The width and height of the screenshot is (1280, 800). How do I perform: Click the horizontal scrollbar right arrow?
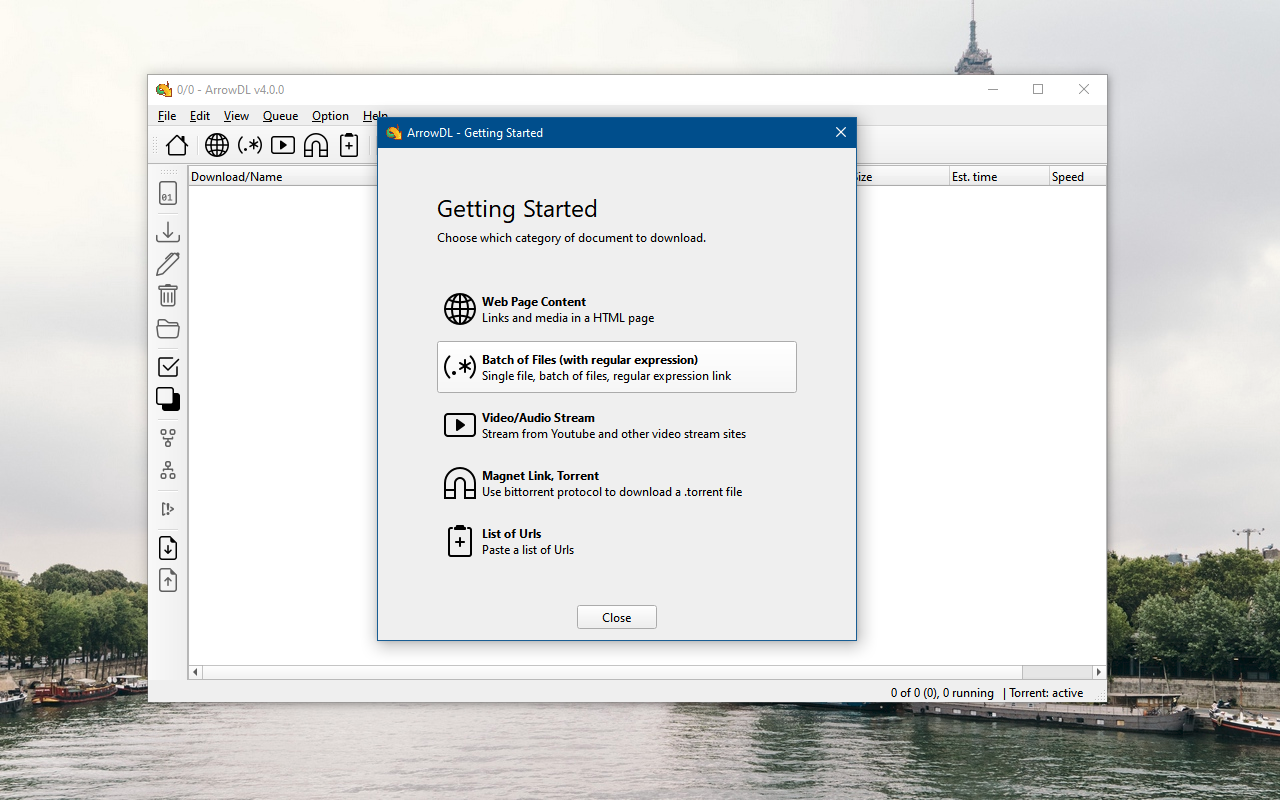[x=1099, y=672]
